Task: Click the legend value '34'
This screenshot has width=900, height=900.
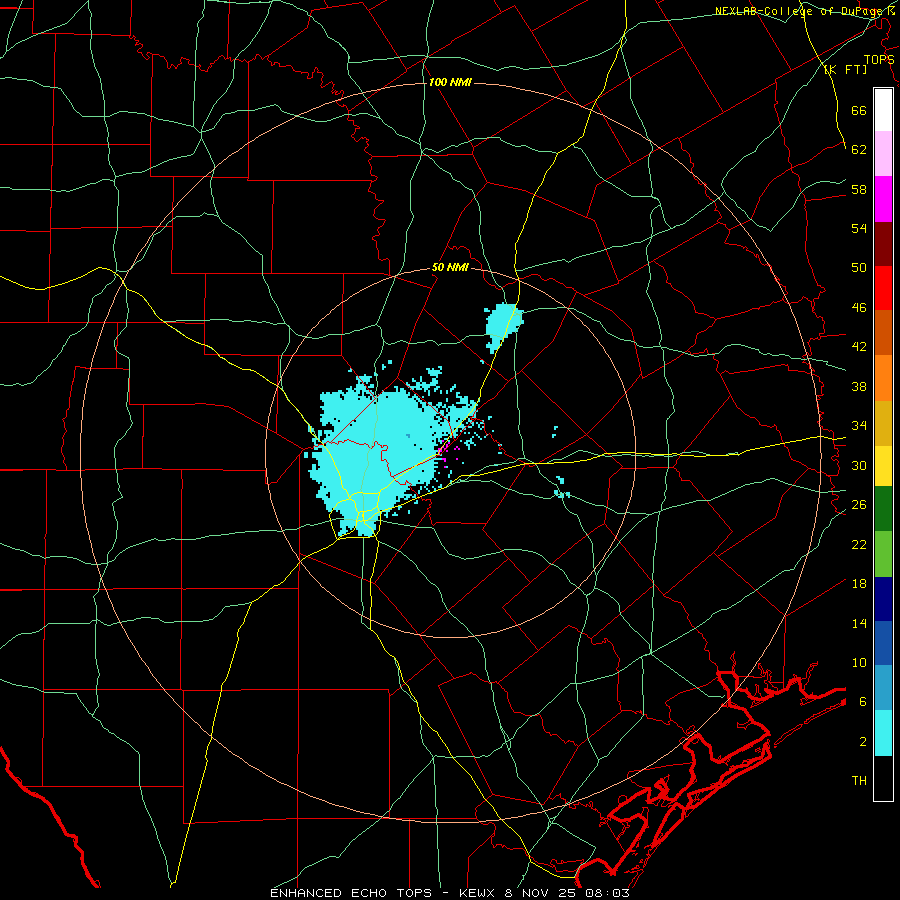Action: [x=859, y=426]
